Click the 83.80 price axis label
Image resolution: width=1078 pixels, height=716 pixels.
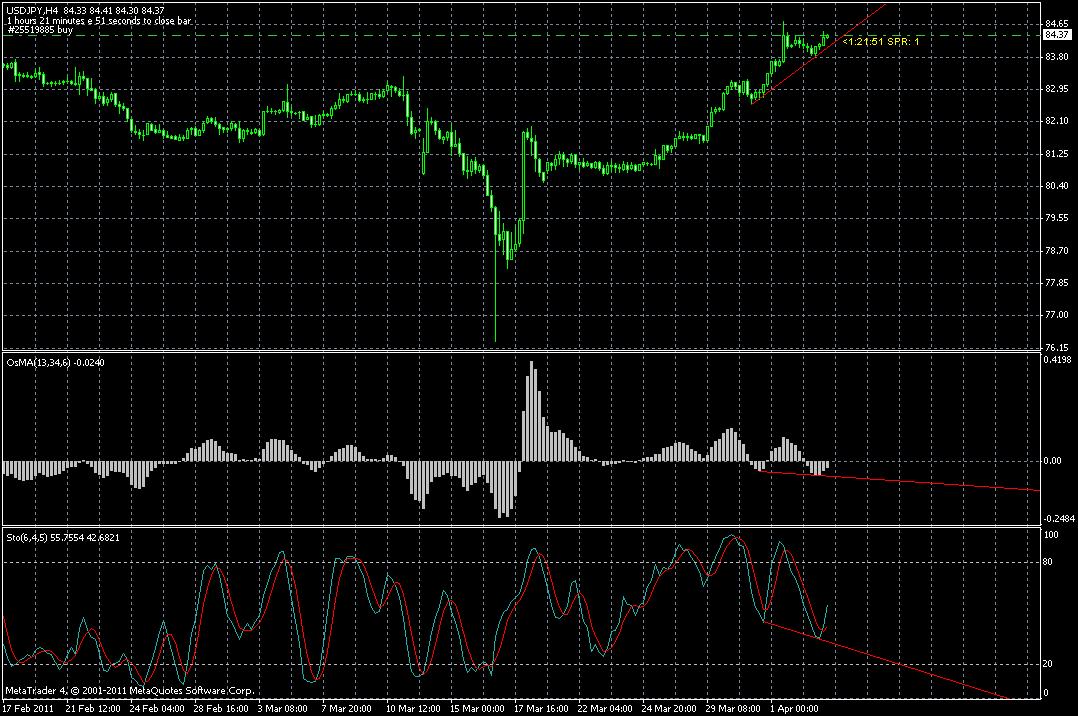[1056, 56]
